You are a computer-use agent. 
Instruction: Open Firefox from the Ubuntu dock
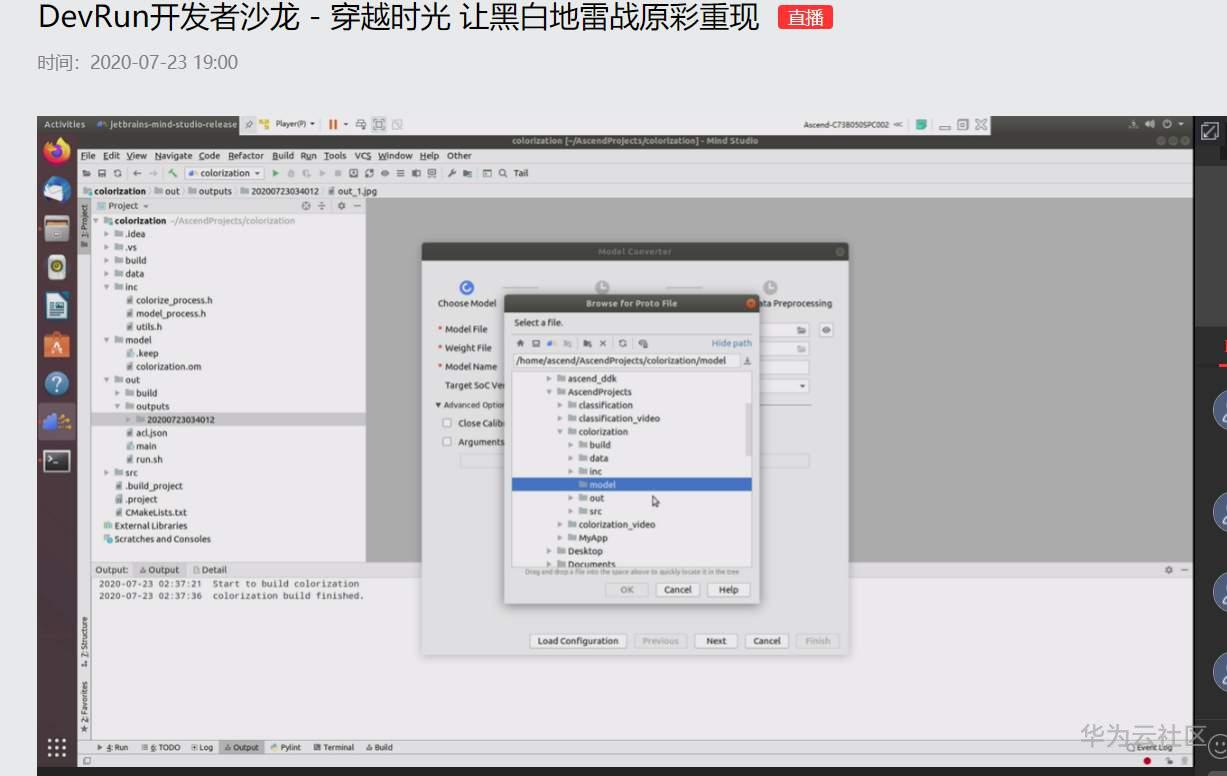[x=57, y=151]
